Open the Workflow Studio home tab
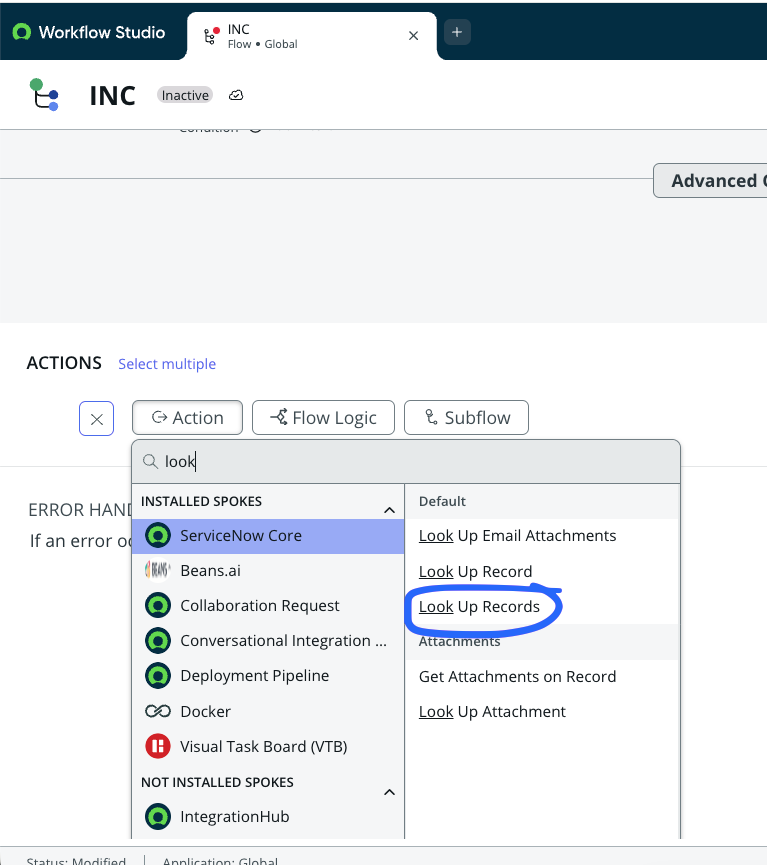The width and height of the screenshot is (767, 865). [89, 32]
